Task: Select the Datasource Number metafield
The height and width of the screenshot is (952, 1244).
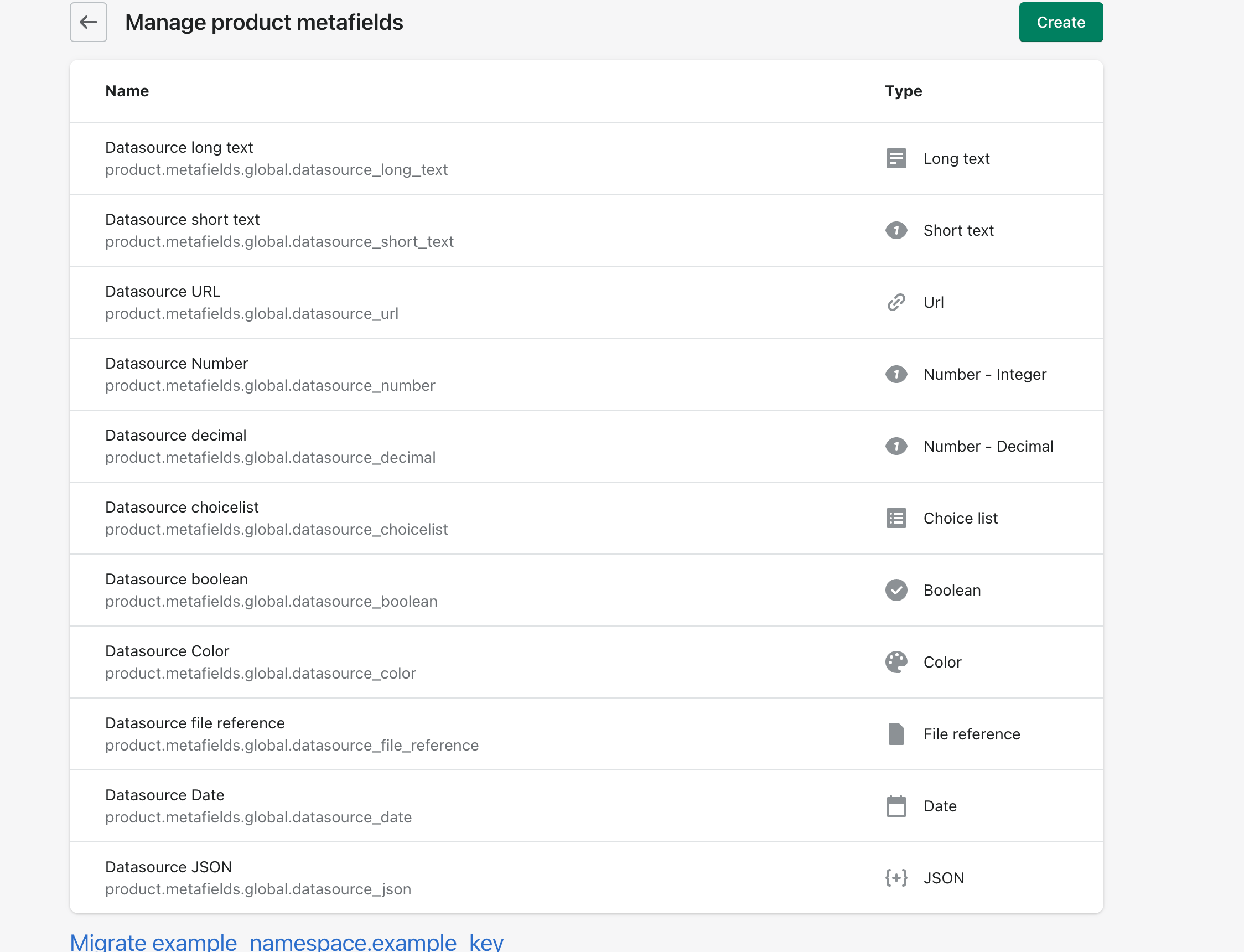Action: pyautogui.click(x=176, y=363)
